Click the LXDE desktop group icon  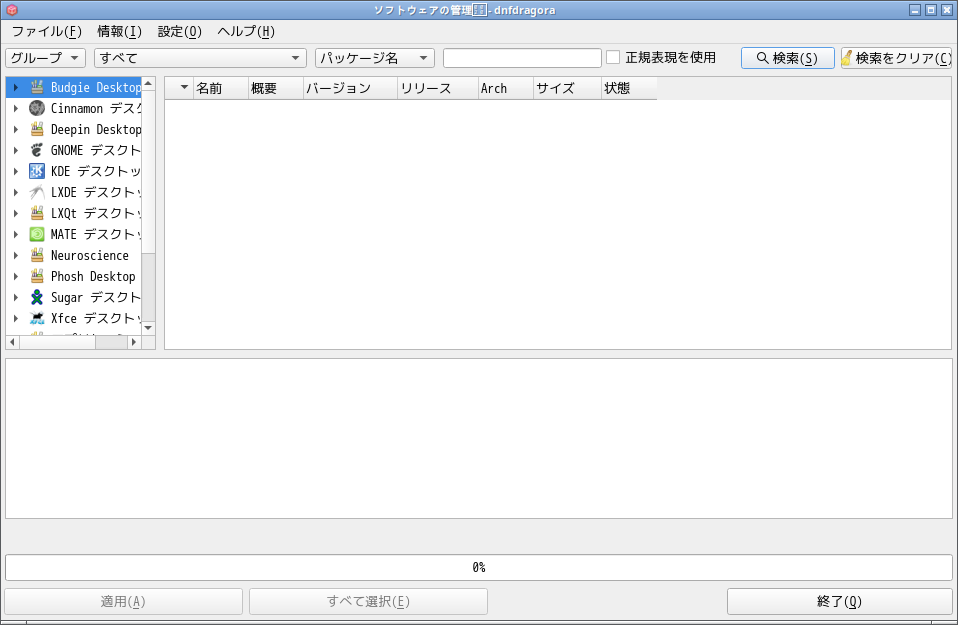37,192
